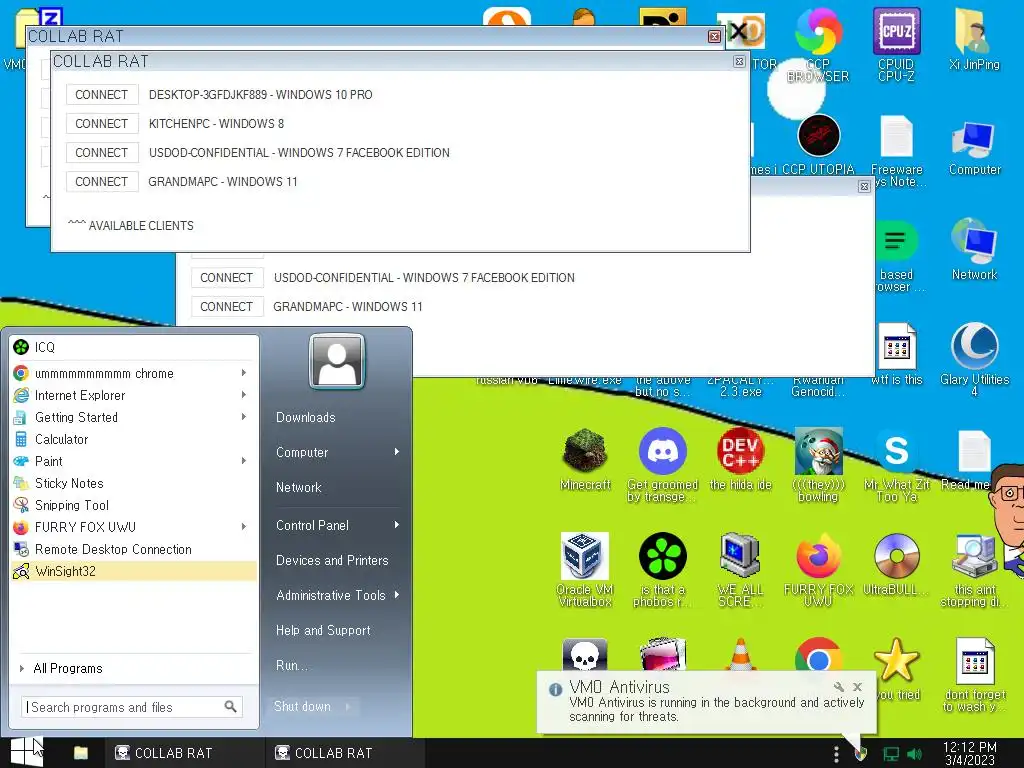Open Freeware sys Note file icon
This screenshot has width=1024, height=768.
(896, 151)
